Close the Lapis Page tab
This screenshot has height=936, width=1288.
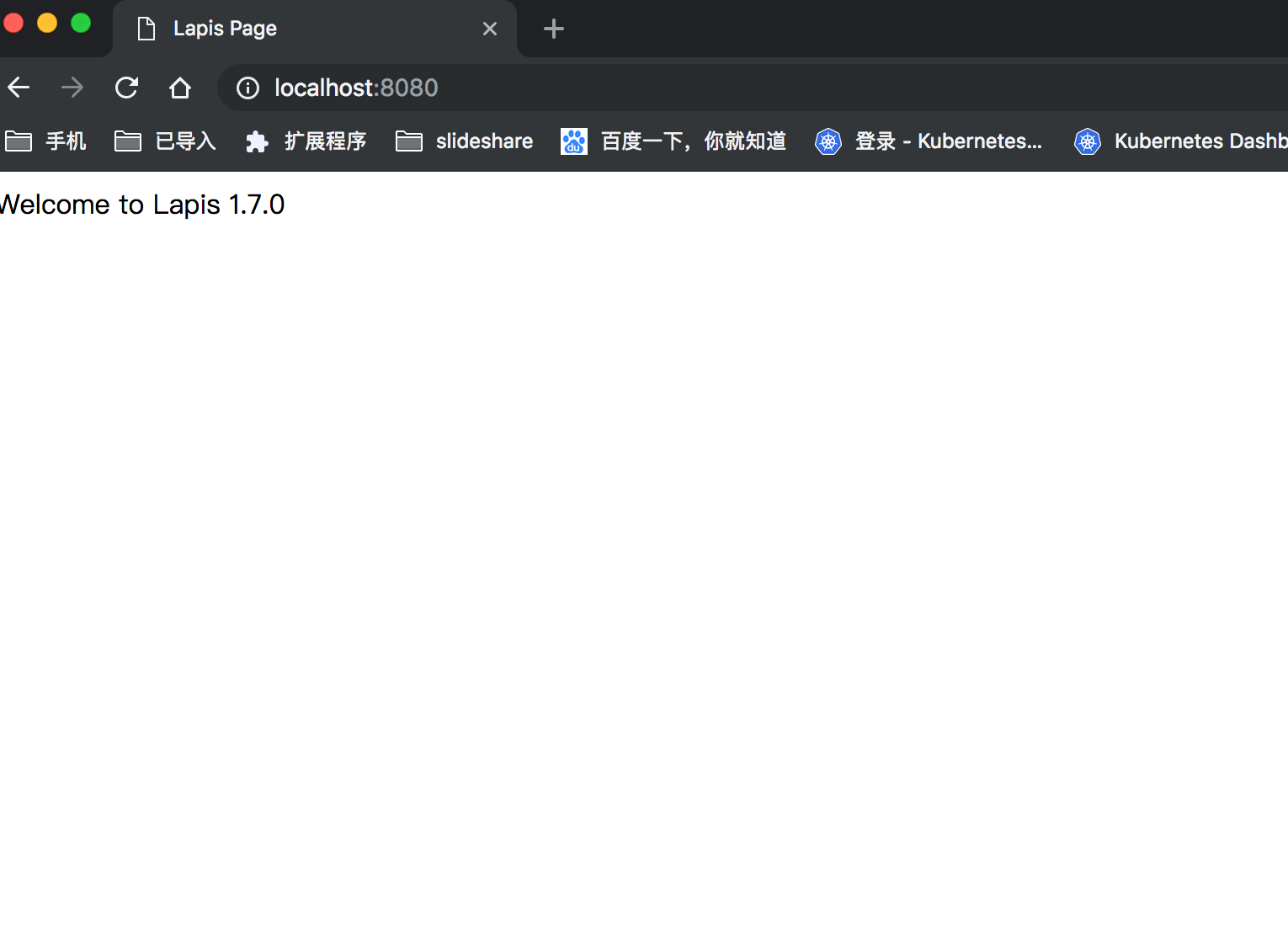(x=490, y=29)
